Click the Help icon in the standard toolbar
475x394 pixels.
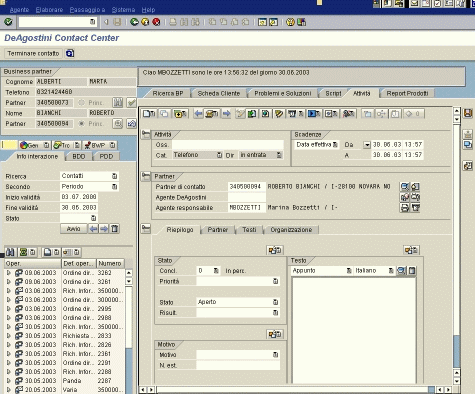pyautogui.click(x=290, y=22)
